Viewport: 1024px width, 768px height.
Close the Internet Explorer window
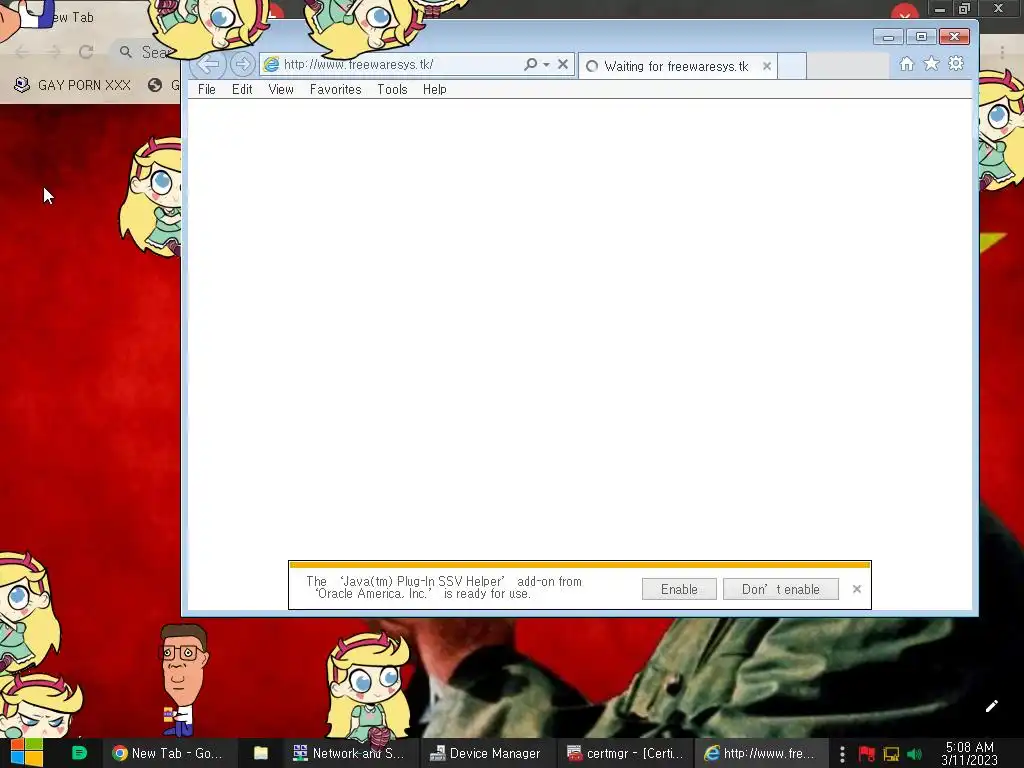click(954, 37)
